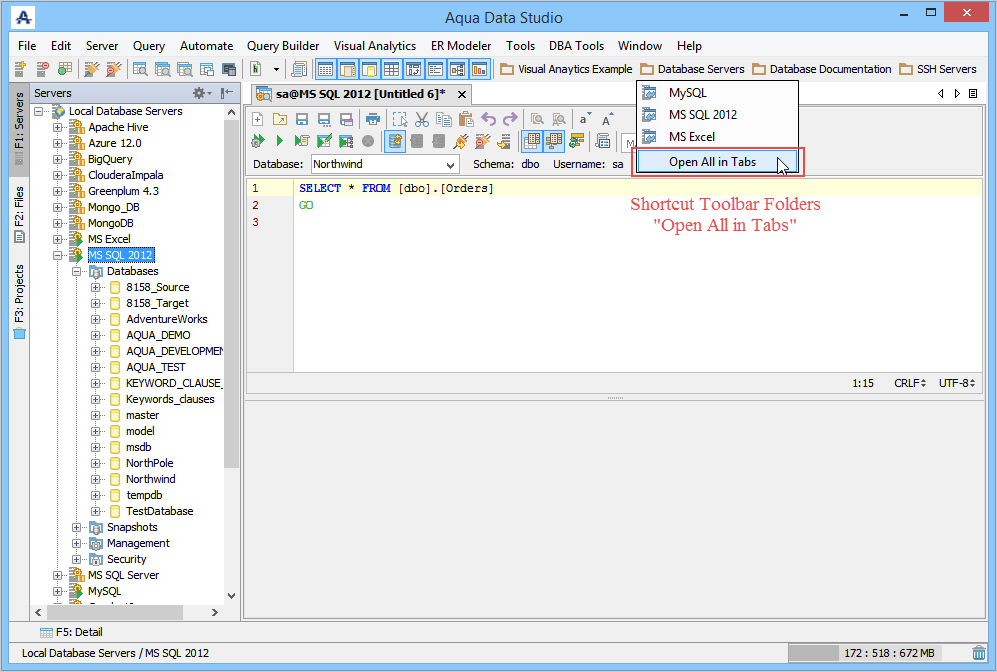
Task: Select Open All in Tabs menu item
Action: click(x=712, y=162)
